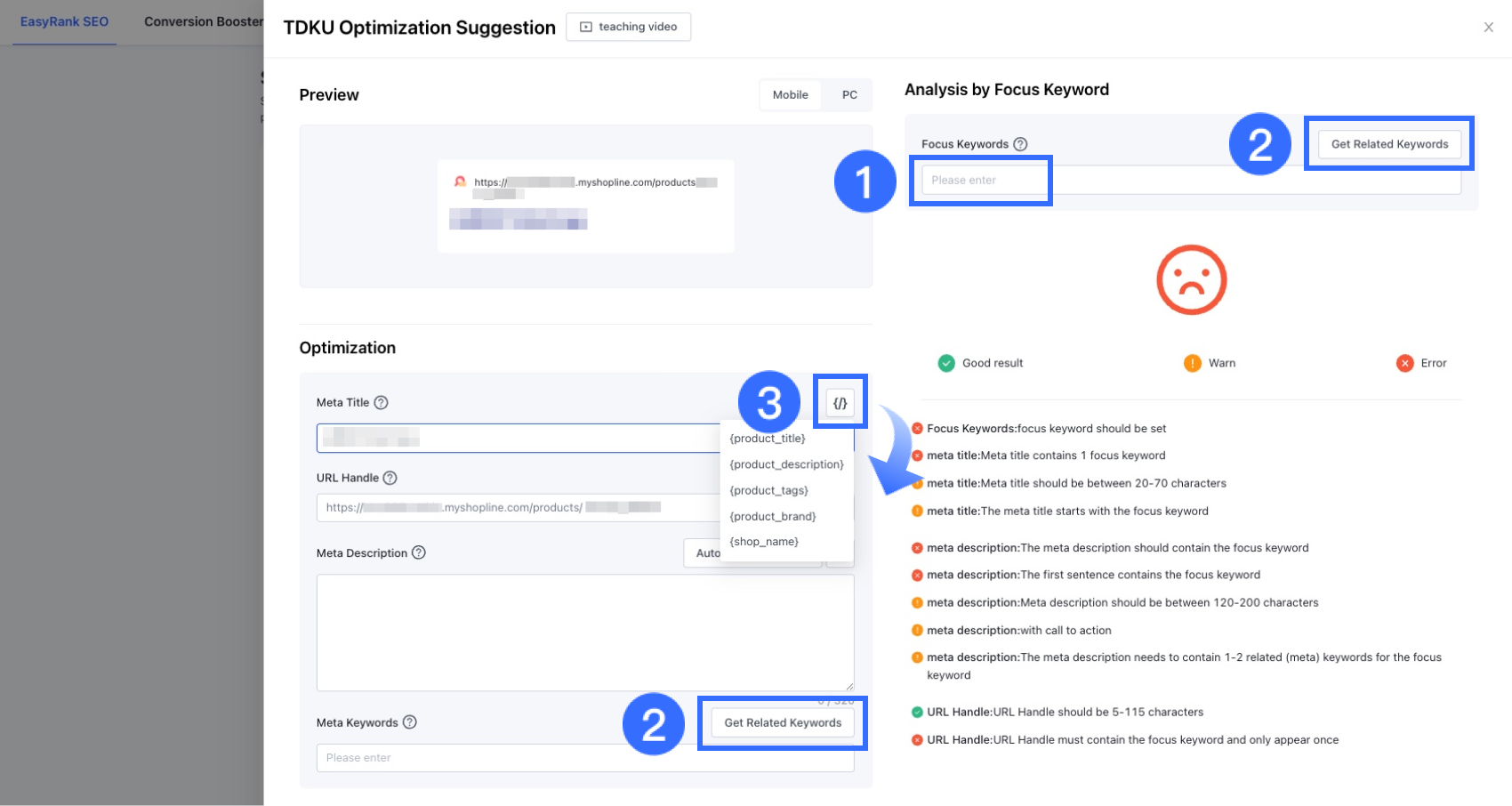Switch preview to Mobile view
Viewport: 1512px width, 806px height.
point(790,95)
